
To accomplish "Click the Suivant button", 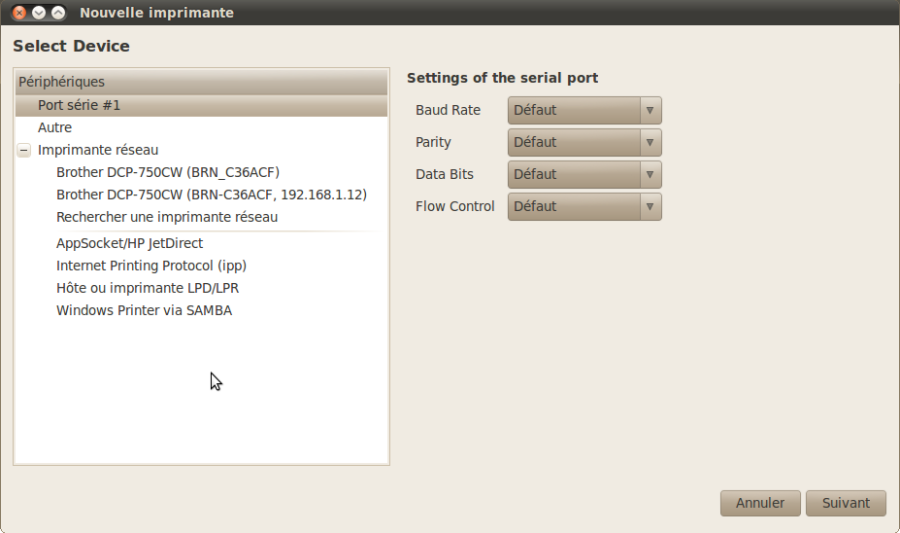I will pyautogui.click(x=845, y=503).
